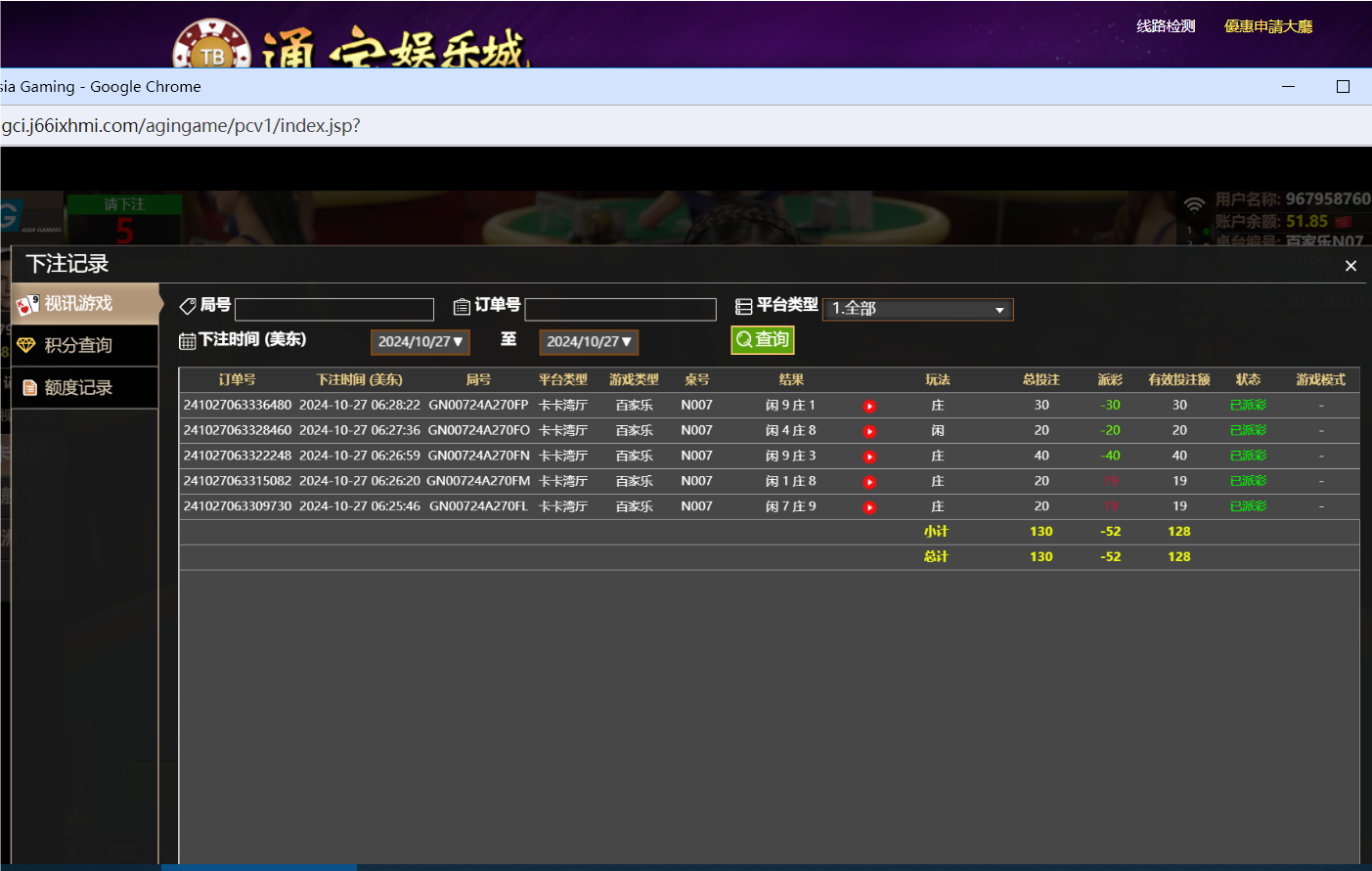Select the 视讯游戏 card icon tab

(x=27, y=304)
